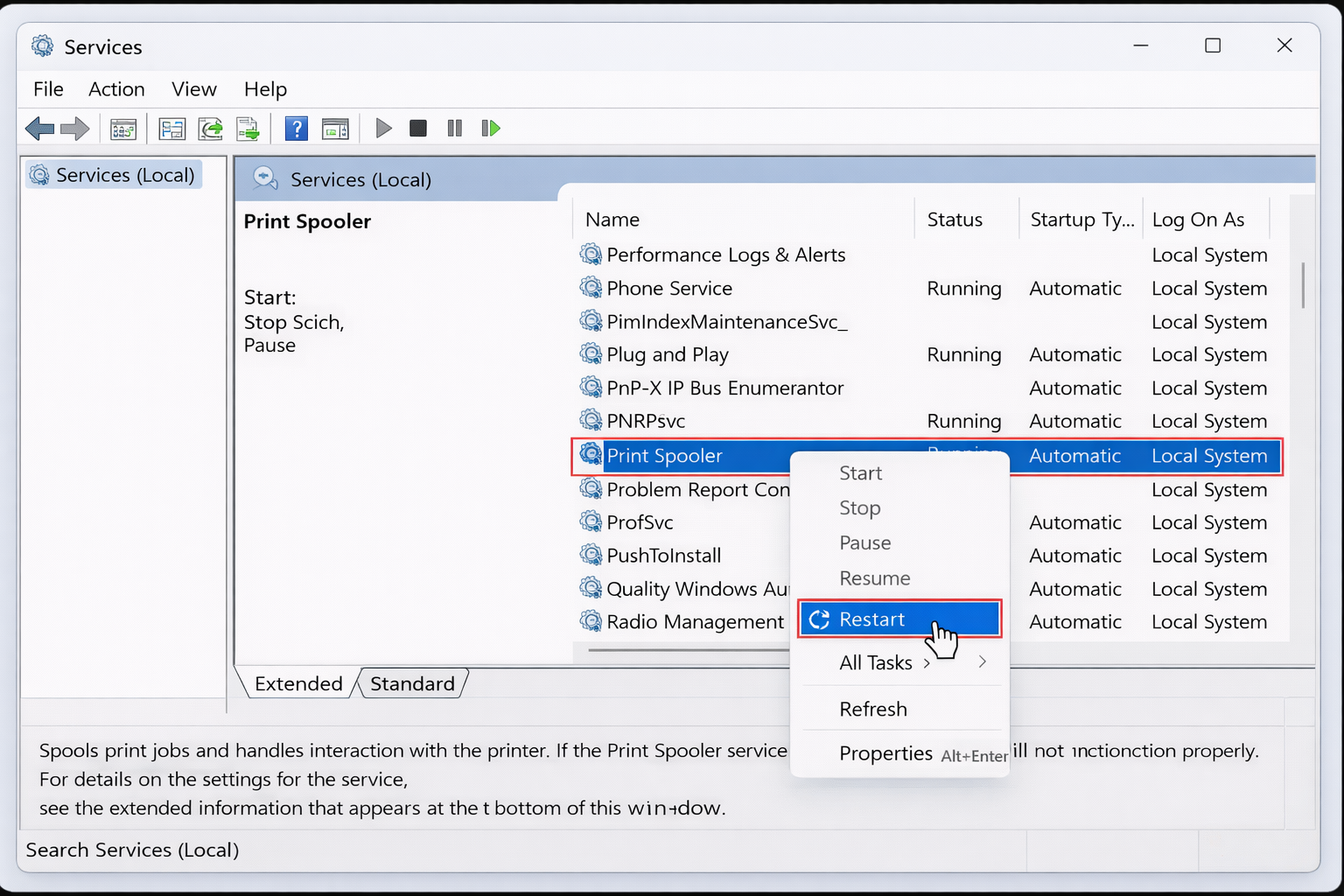Click the Export List toolbar icon
Viewport: 1344px width, 896px height.
pyautogui.click(x=248, y=128)
